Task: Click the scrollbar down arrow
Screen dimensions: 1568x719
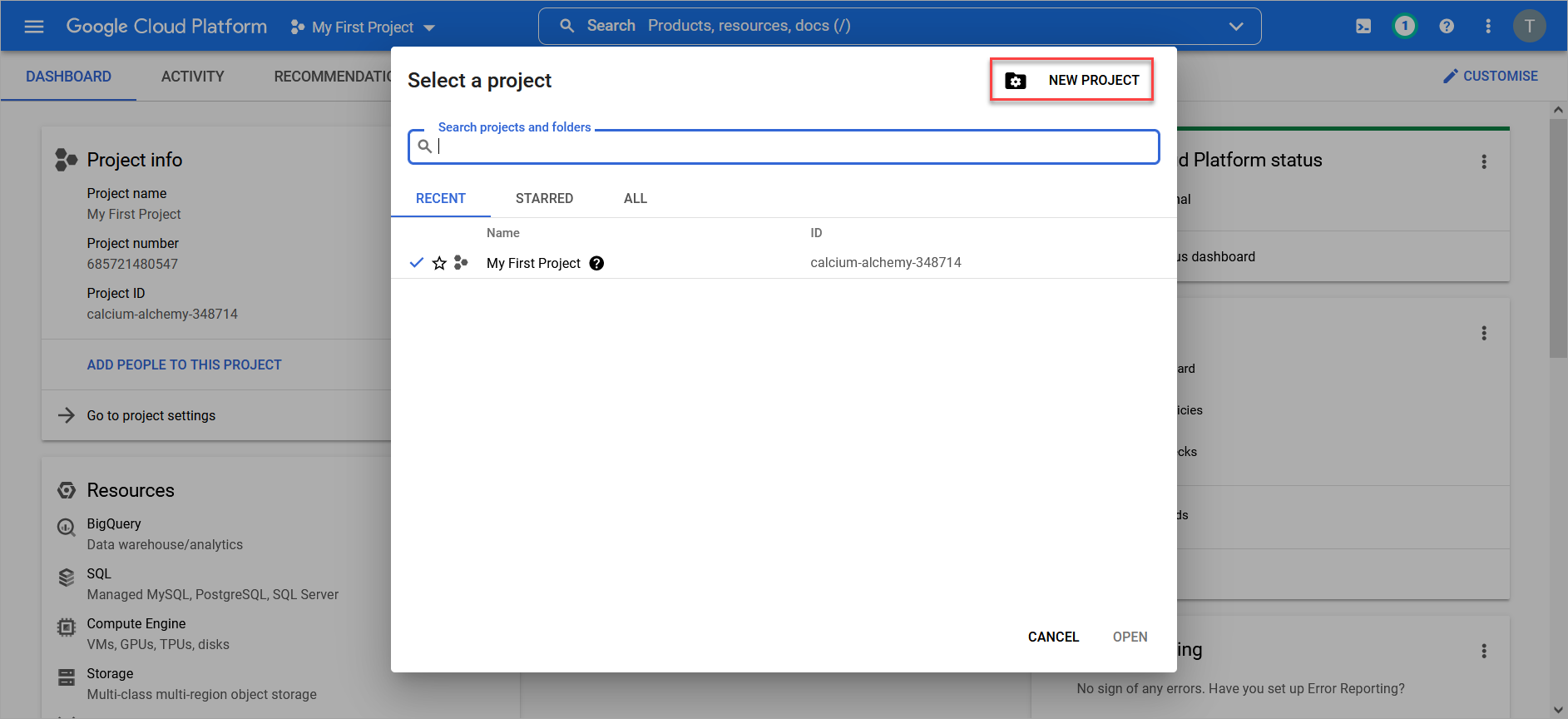Action: 1559,710
